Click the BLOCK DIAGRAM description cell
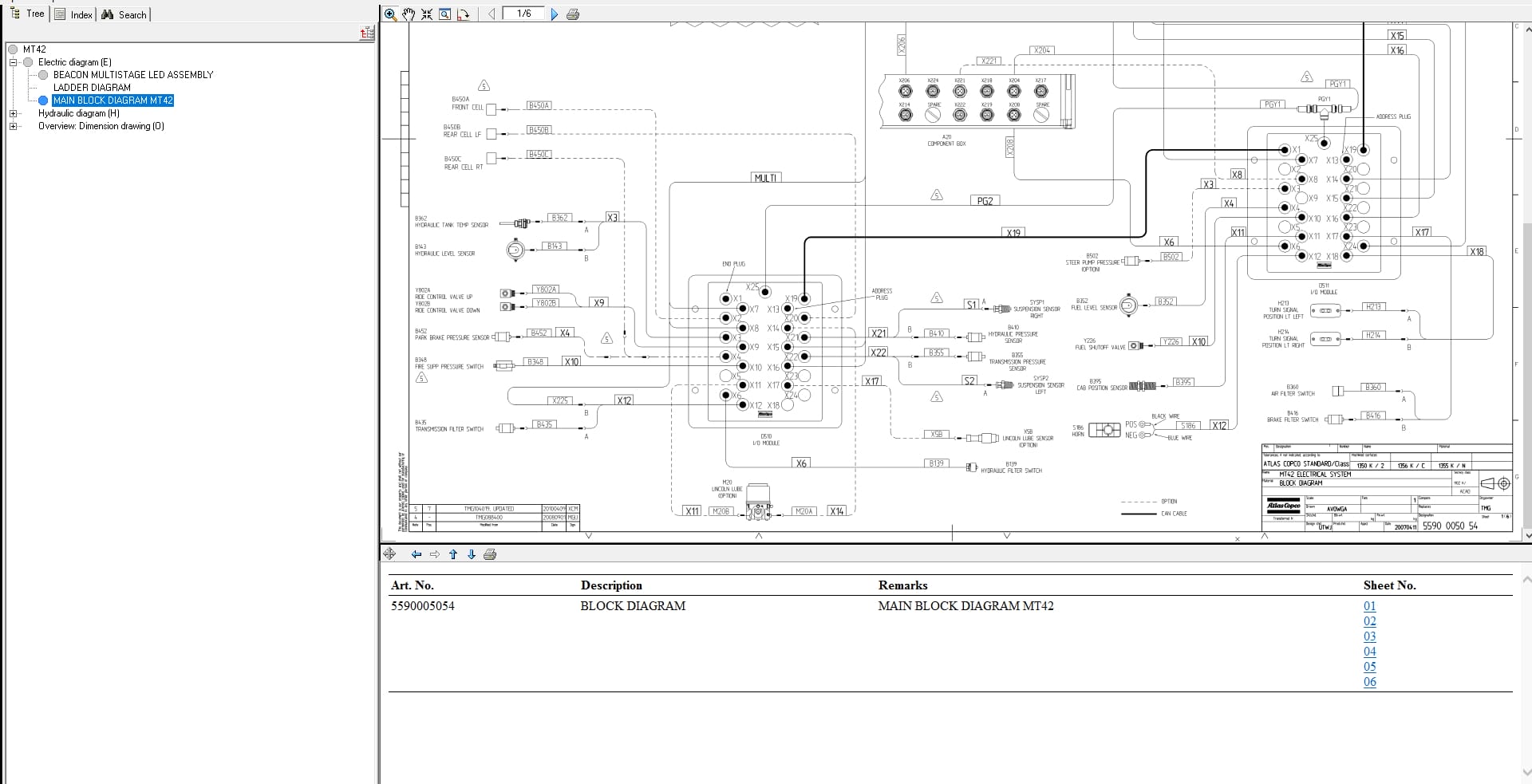This screenshot has width=1532, height=784. 633,606
